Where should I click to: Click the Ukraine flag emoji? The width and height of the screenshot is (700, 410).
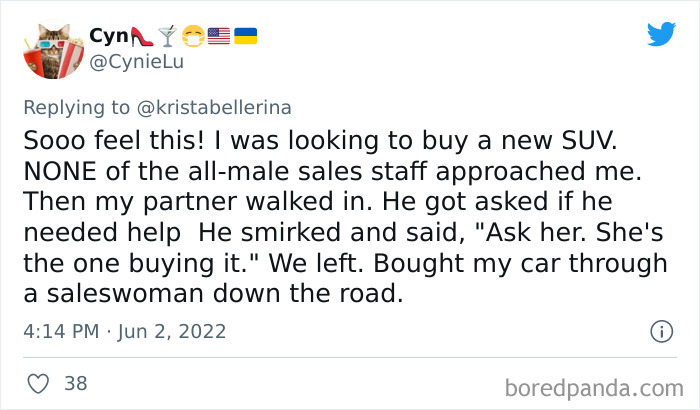[x=245, y=36]
